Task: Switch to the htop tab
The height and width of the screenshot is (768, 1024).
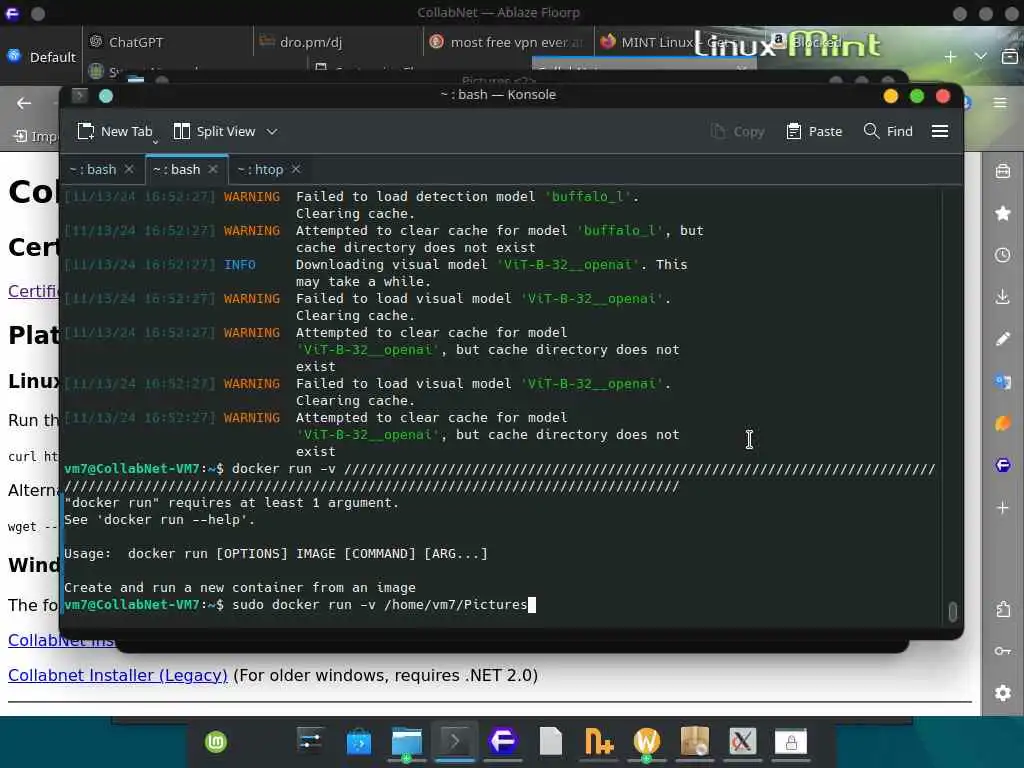Action: tap(260, 170)
